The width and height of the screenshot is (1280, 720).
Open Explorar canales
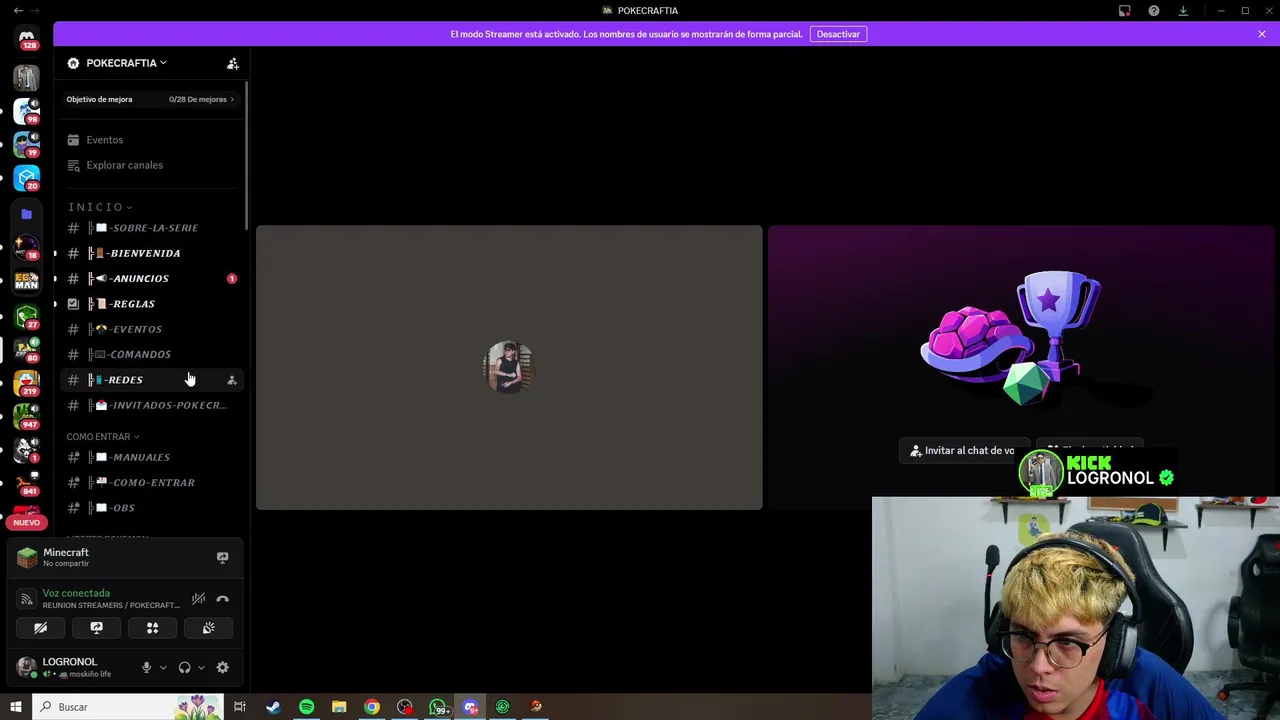[x=151, y=165]
